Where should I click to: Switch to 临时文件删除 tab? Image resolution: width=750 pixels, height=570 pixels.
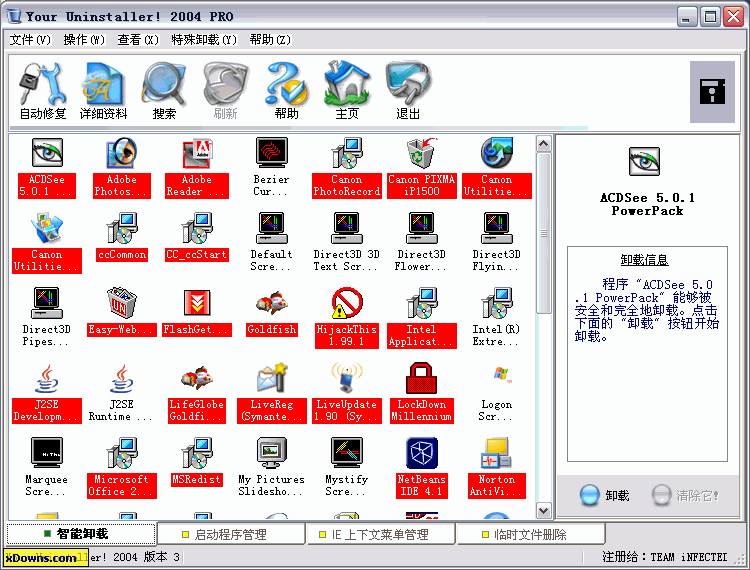(530, 534)
